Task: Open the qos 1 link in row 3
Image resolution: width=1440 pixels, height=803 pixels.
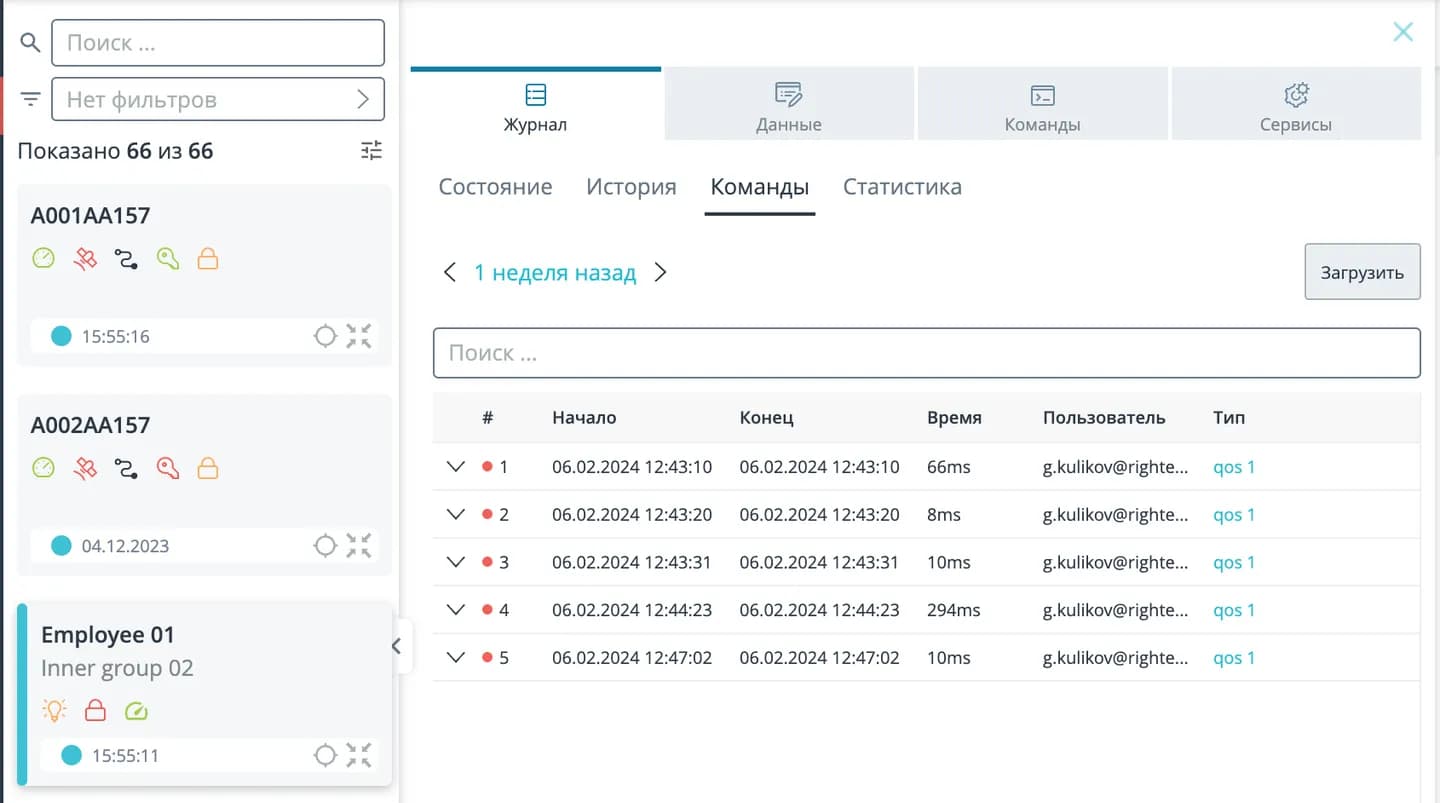Action: [1234, 562]
